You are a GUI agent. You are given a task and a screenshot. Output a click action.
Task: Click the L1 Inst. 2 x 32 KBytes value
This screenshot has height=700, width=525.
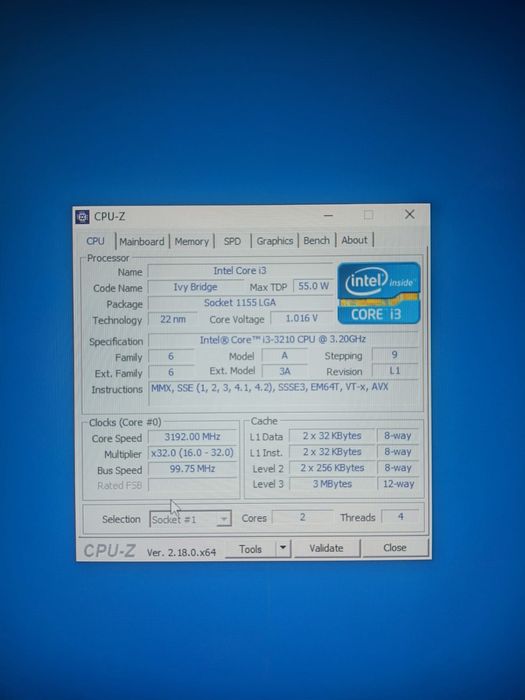332,452
